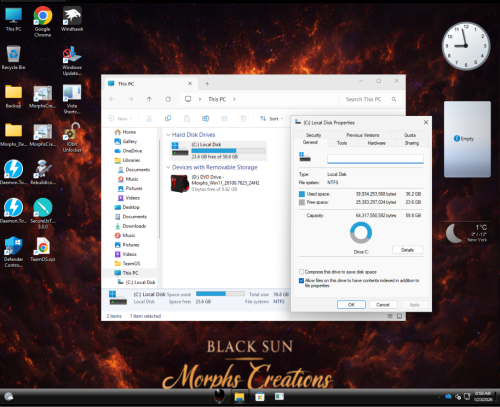Open File Explorer from the taskbar
Screen dimensions: 500x407
tap(239, 397)
